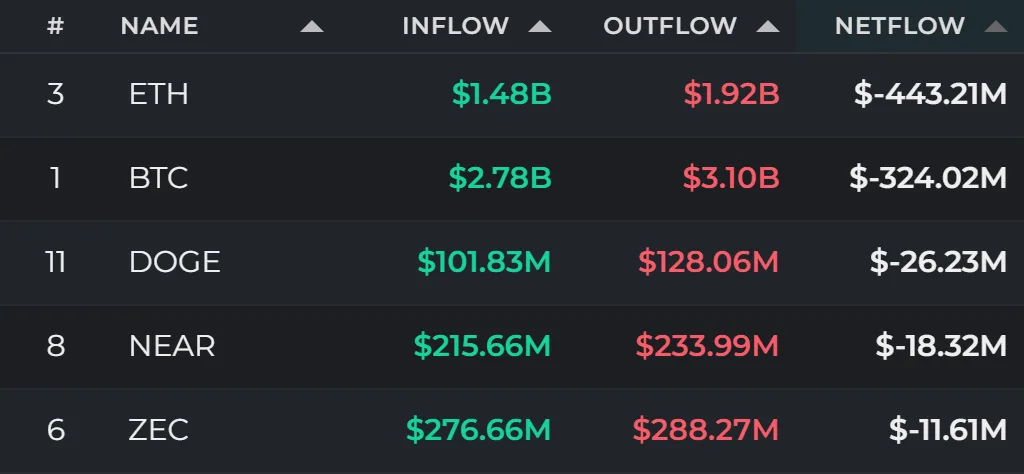Click the # rank column header
This screenshot has width=1024, height=474.
tap(56, 26)
